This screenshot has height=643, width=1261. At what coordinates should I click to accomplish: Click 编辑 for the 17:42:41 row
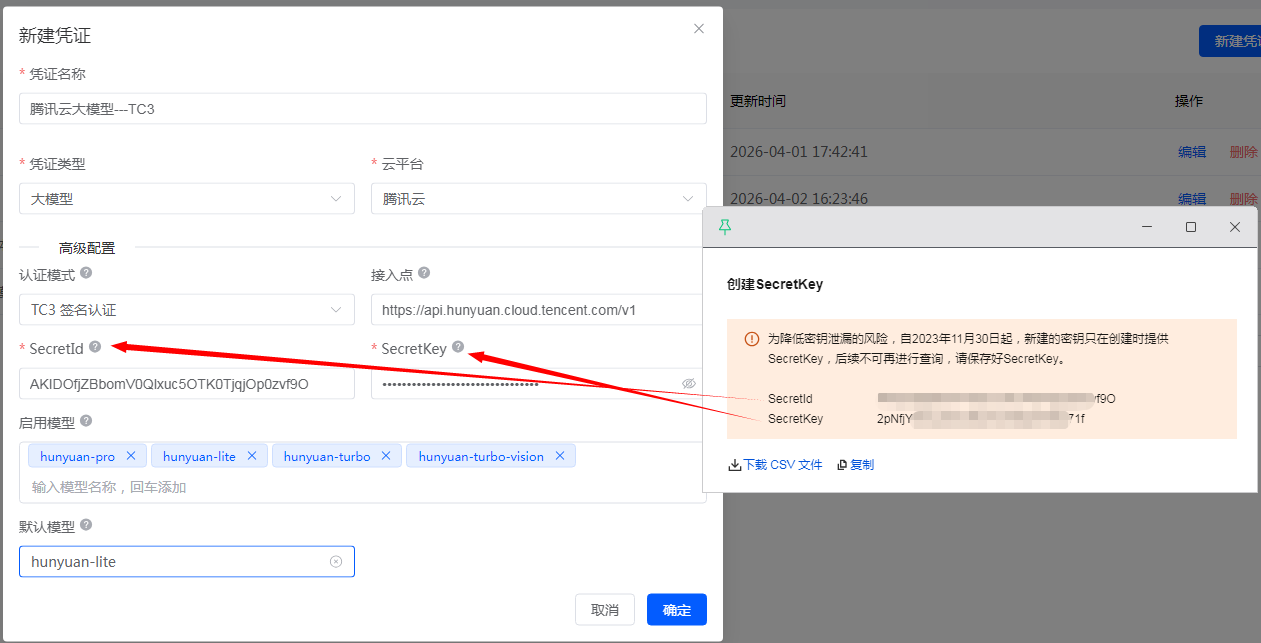pos(1192,152)
